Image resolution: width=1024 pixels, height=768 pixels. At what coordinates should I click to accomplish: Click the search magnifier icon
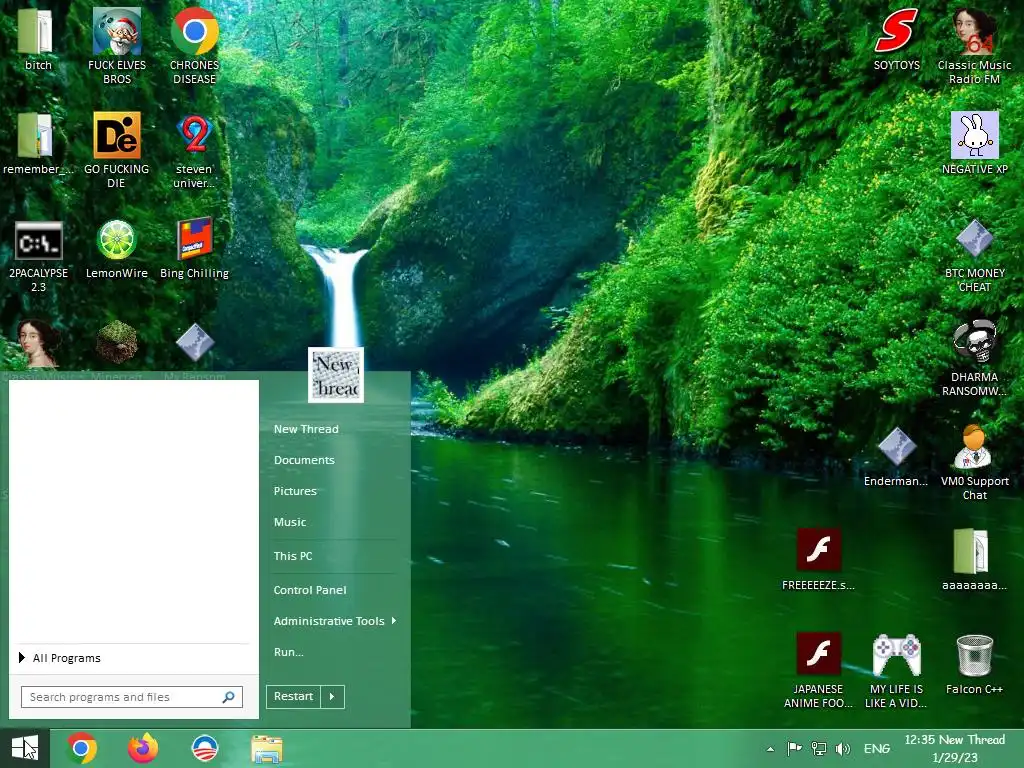click(229, 697)
